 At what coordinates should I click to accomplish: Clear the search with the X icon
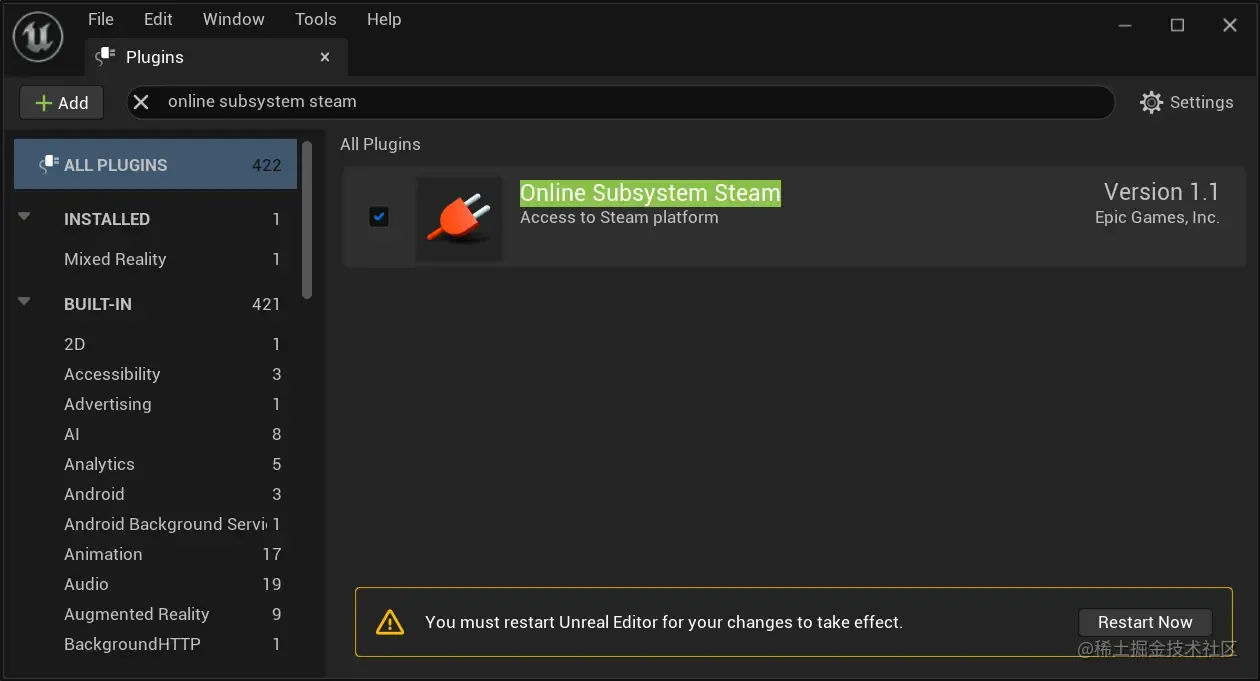click(141, 102)
